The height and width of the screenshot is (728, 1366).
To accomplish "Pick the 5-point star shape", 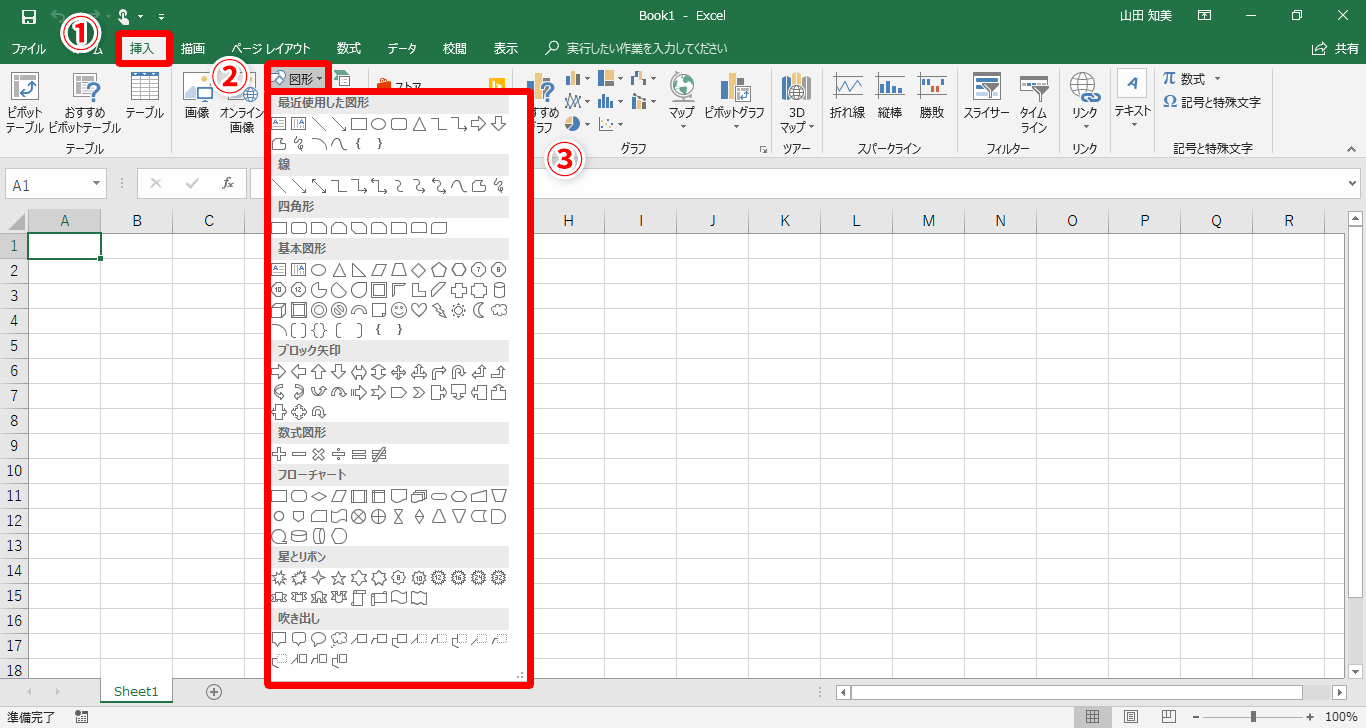I will (339, 577).
